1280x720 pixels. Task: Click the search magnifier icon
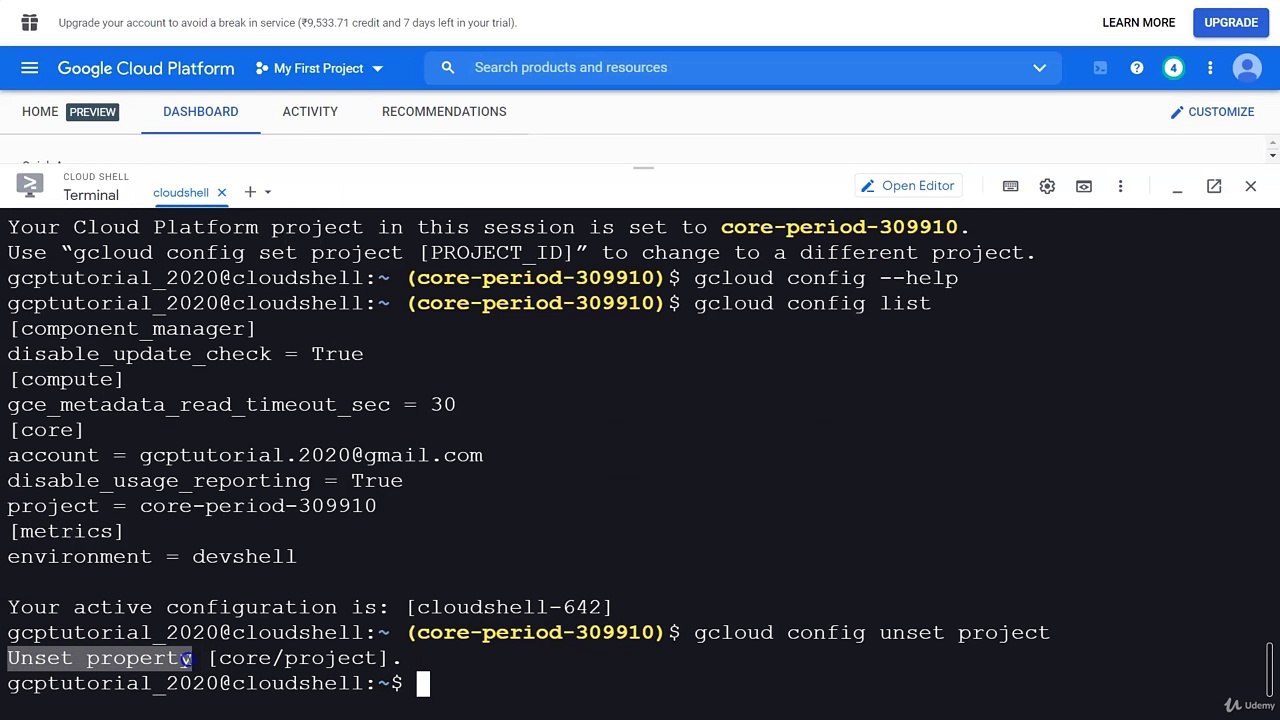click(x=448, y=67)
